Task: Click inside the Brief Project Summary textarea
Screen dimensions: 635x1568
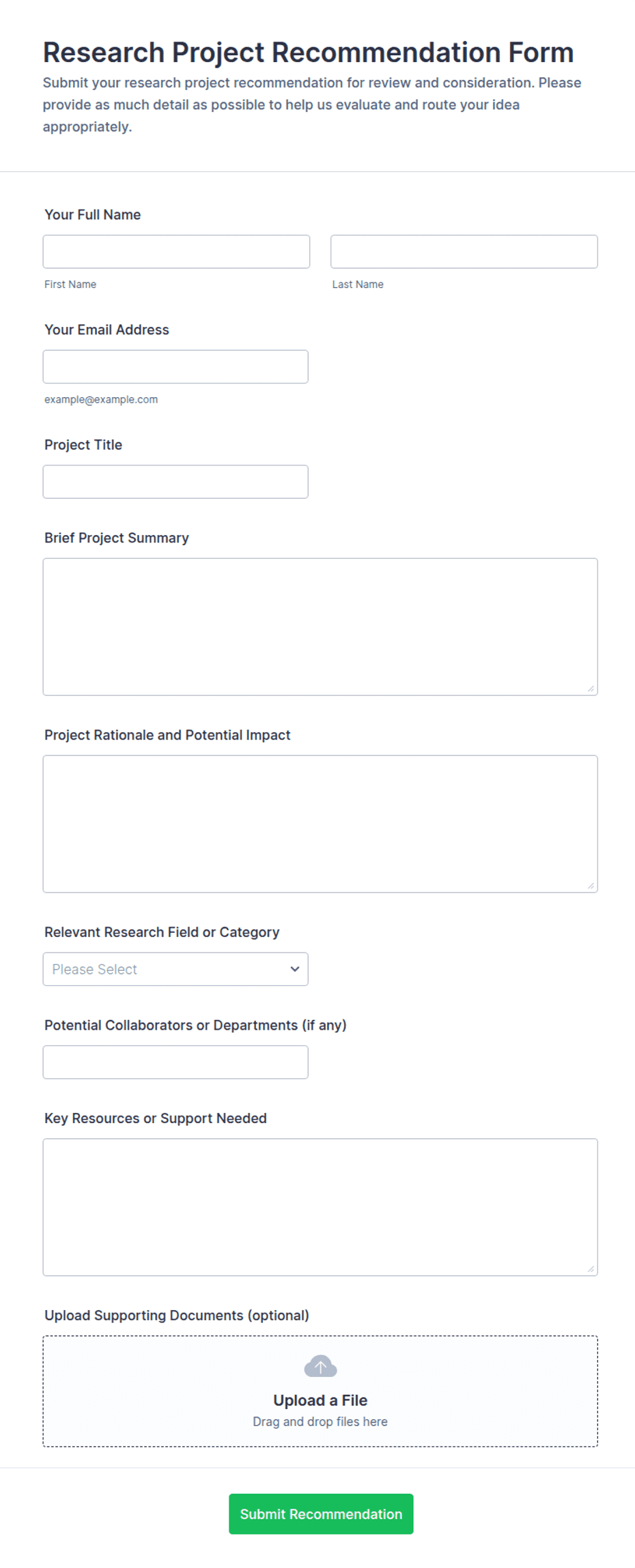Action: tap(320, 627)
